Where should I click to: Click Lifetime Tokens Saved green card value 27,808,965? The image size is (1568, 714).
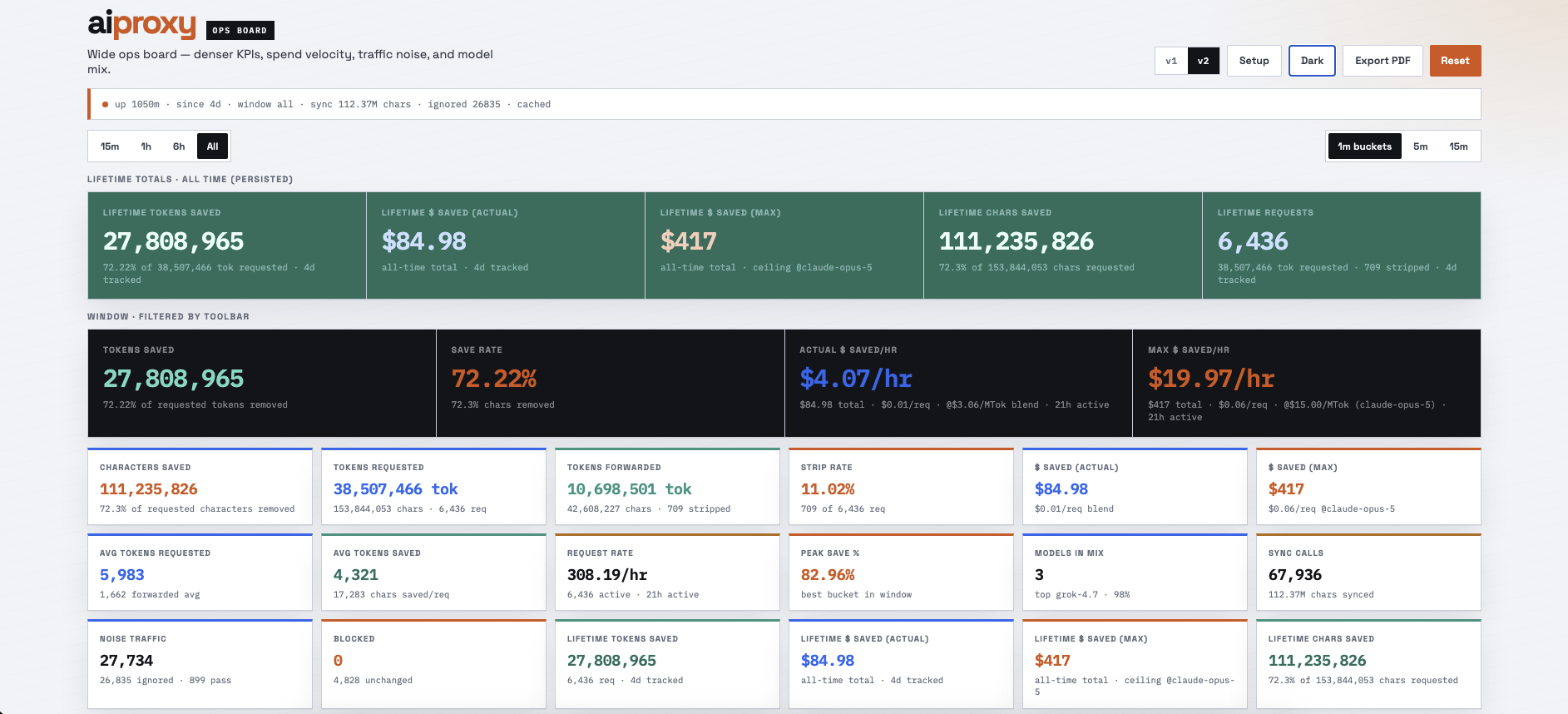tap(173, 241)
